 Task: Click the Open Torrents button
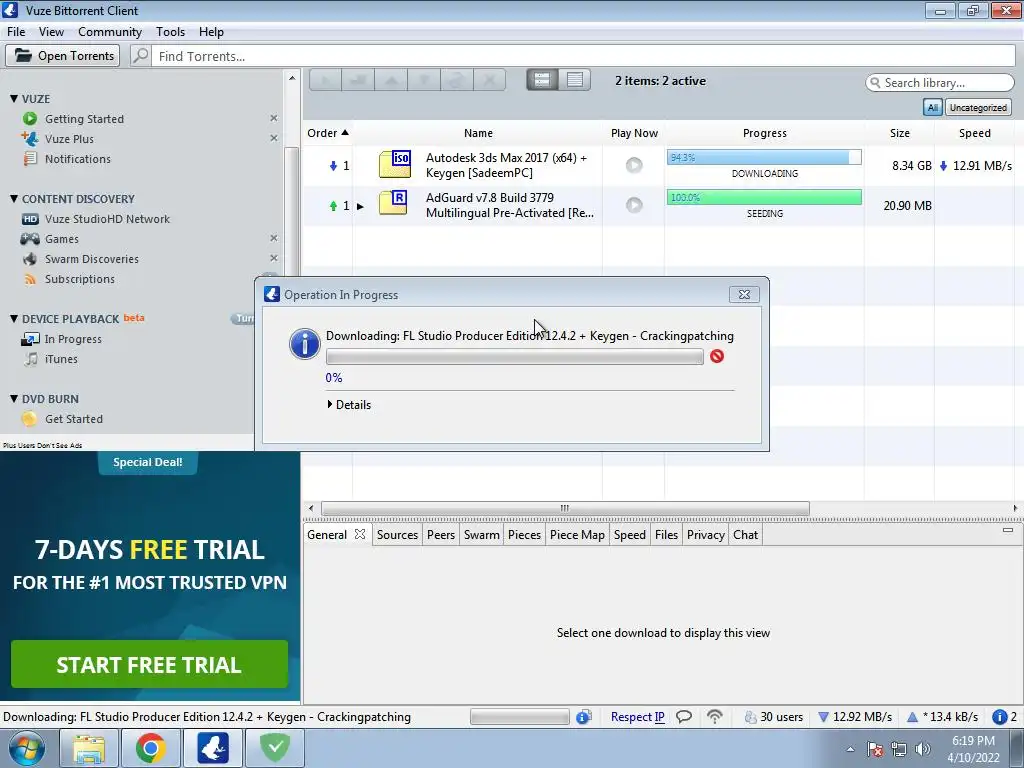[x=63, y=56]
